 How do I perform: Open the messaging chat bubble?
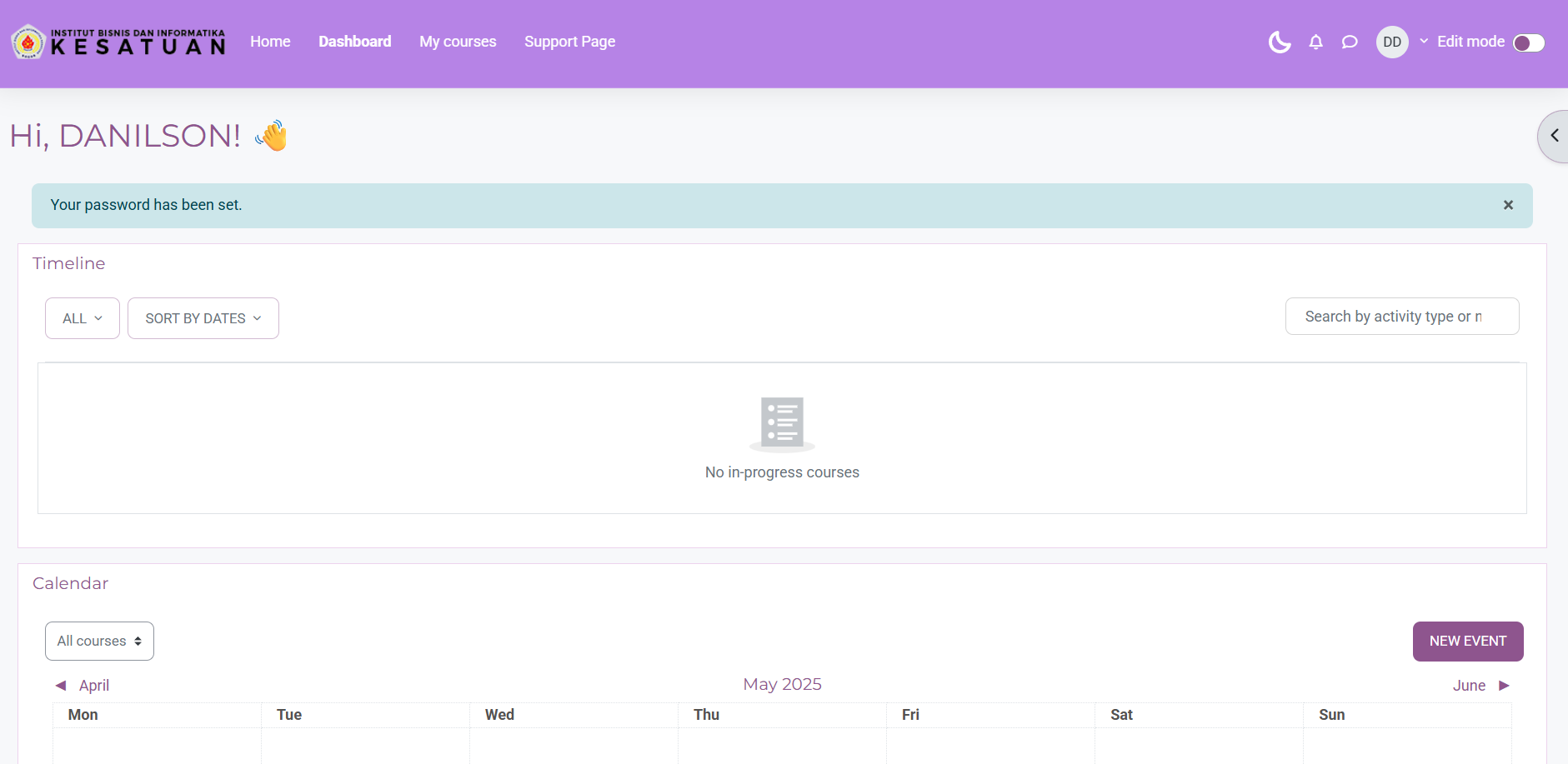pos(1350,42)
